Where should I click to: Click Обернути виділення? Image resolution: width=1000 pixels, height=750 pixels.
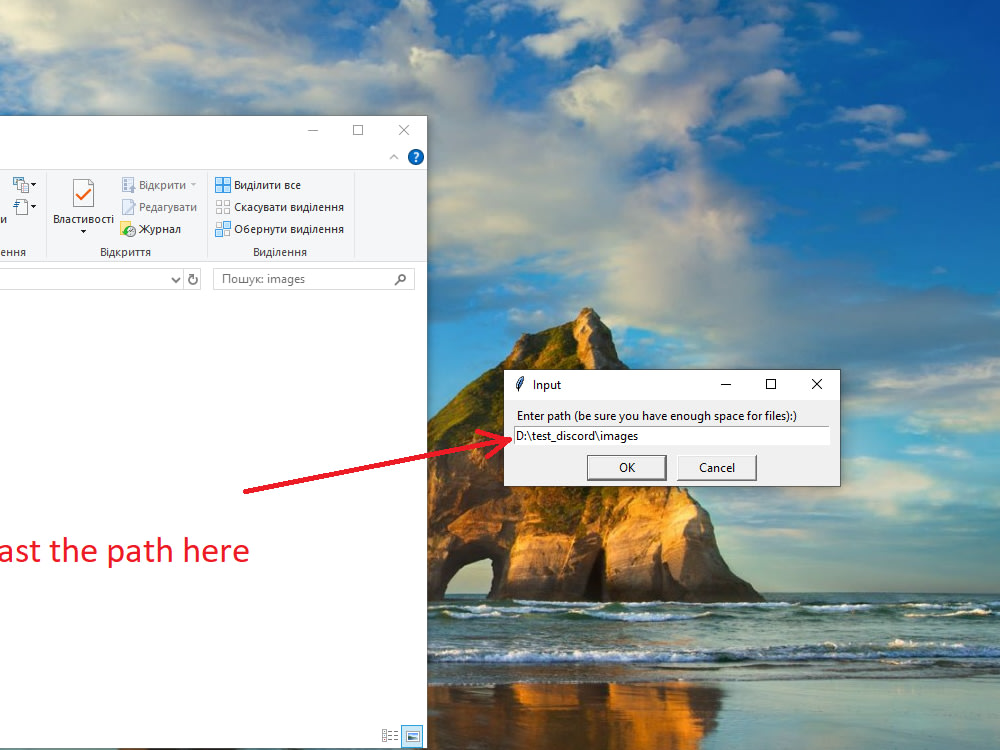(279, 229)
